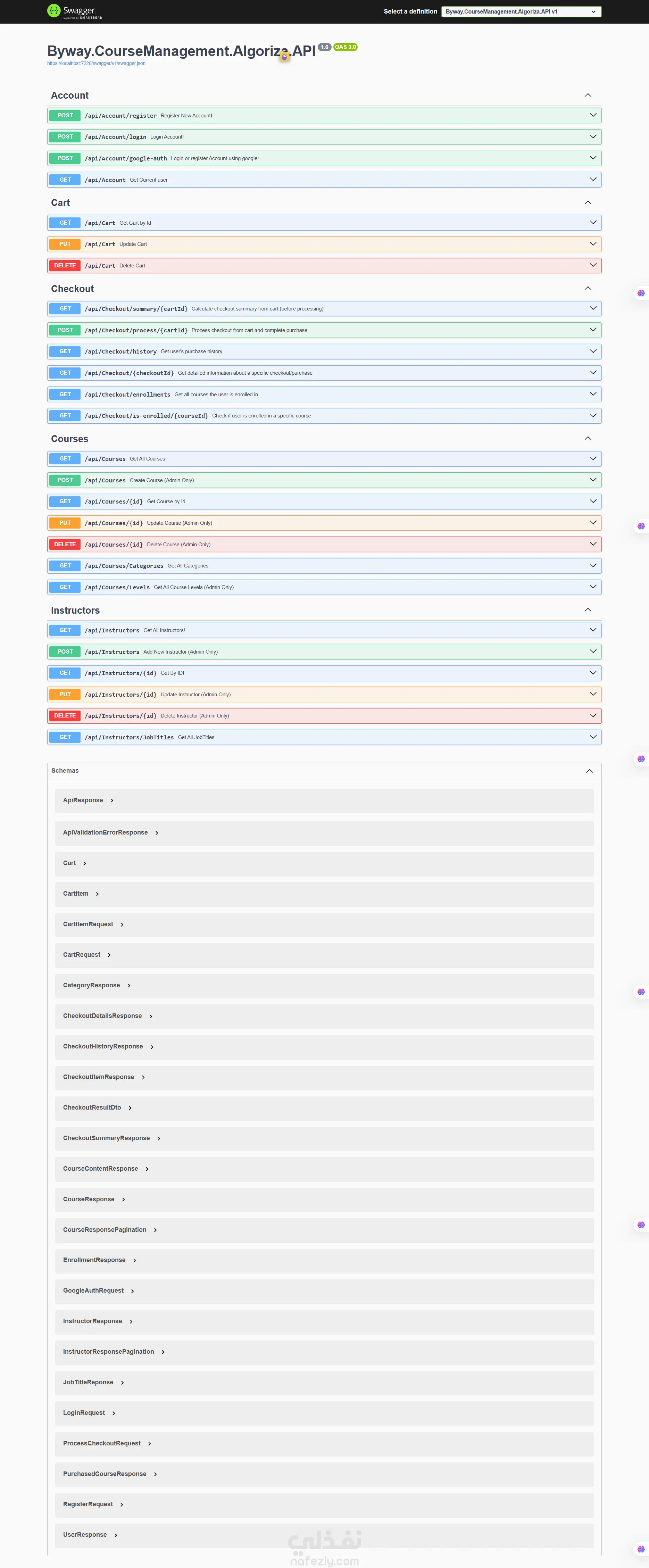Image resolution: width=649 pixels, height=1568 pixels.
Task: Click the 1.0 version badge
Action: [x=324, y=47]
